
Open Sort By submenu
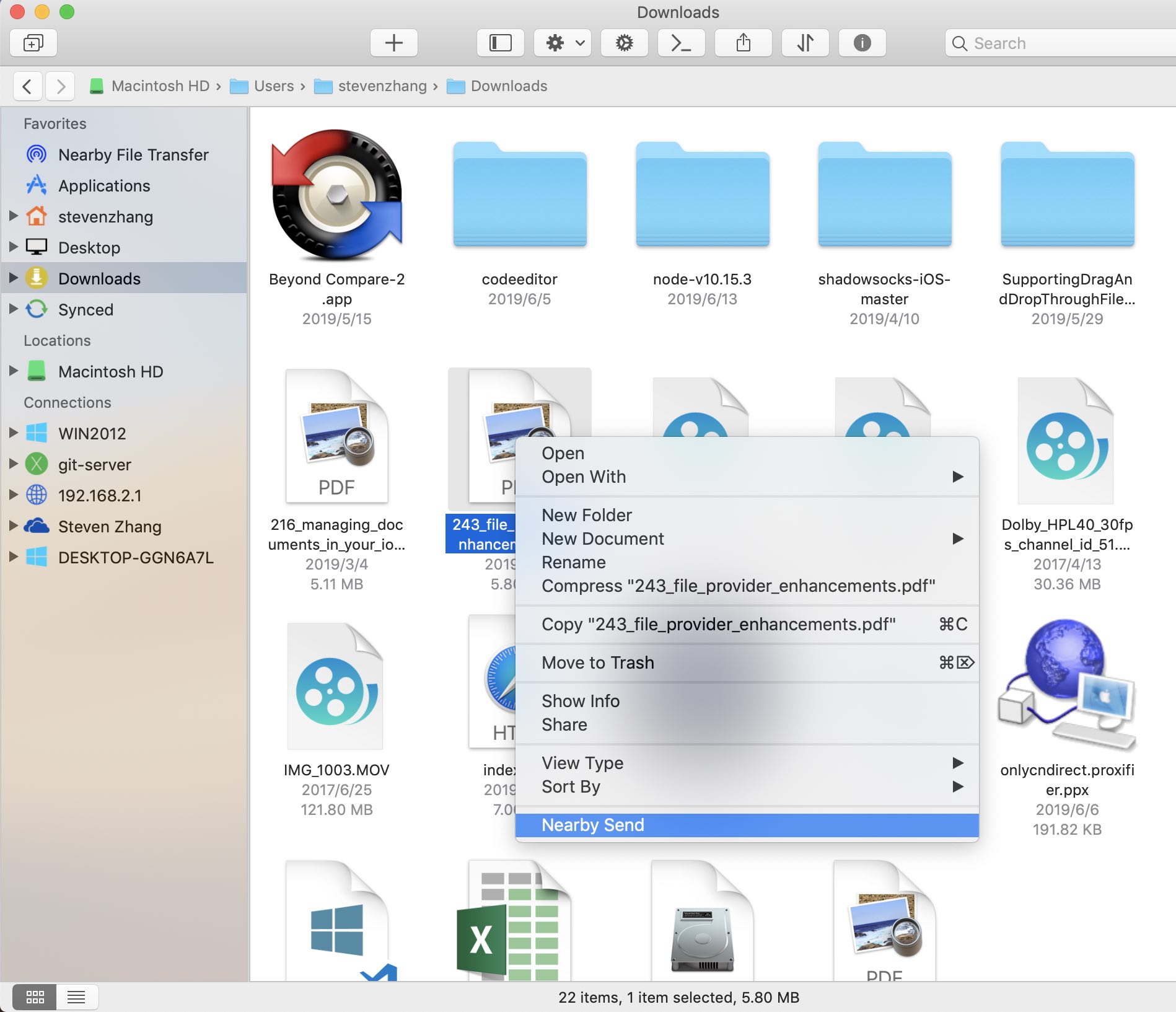click(x=747, y=786)
